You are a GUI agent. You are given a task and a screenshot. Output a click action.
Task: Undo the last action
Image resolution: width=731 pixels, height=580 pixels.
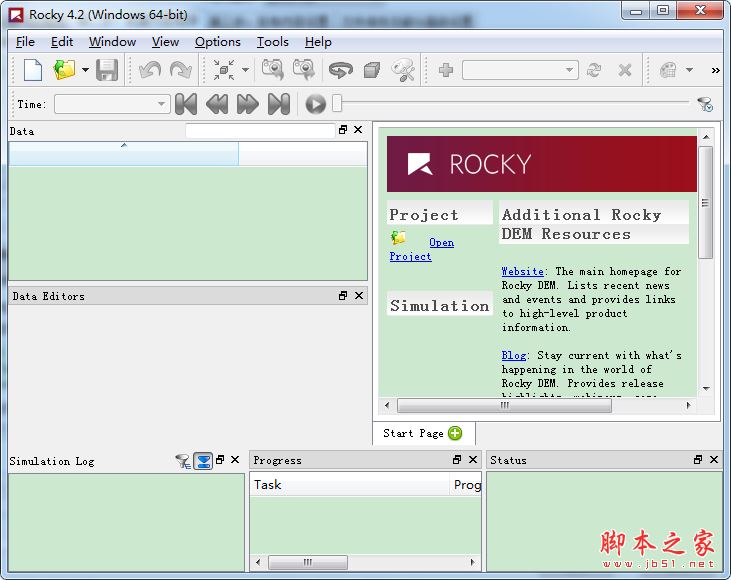(150, 70)
